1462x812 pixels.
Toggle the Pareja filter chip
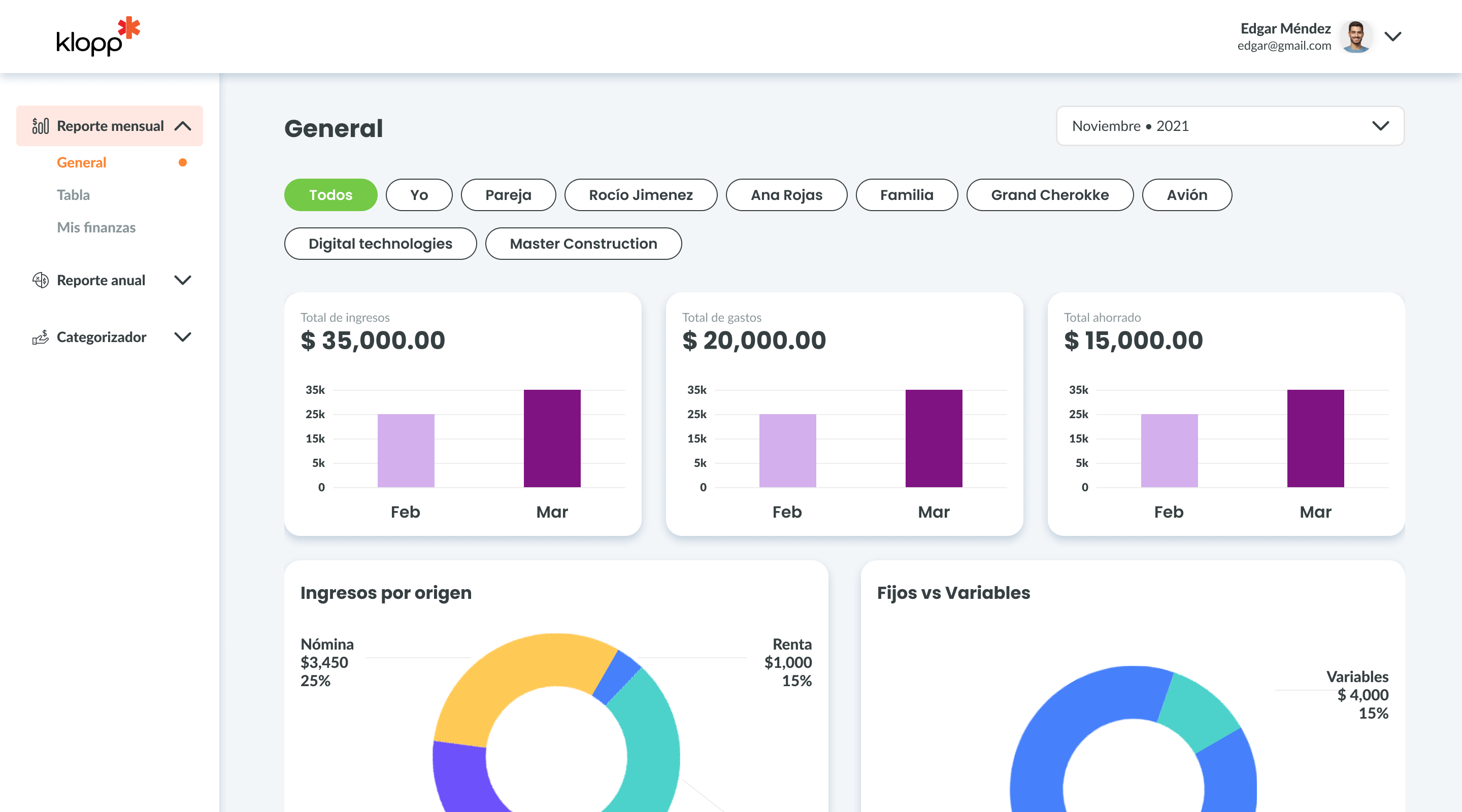pos(508,195)
